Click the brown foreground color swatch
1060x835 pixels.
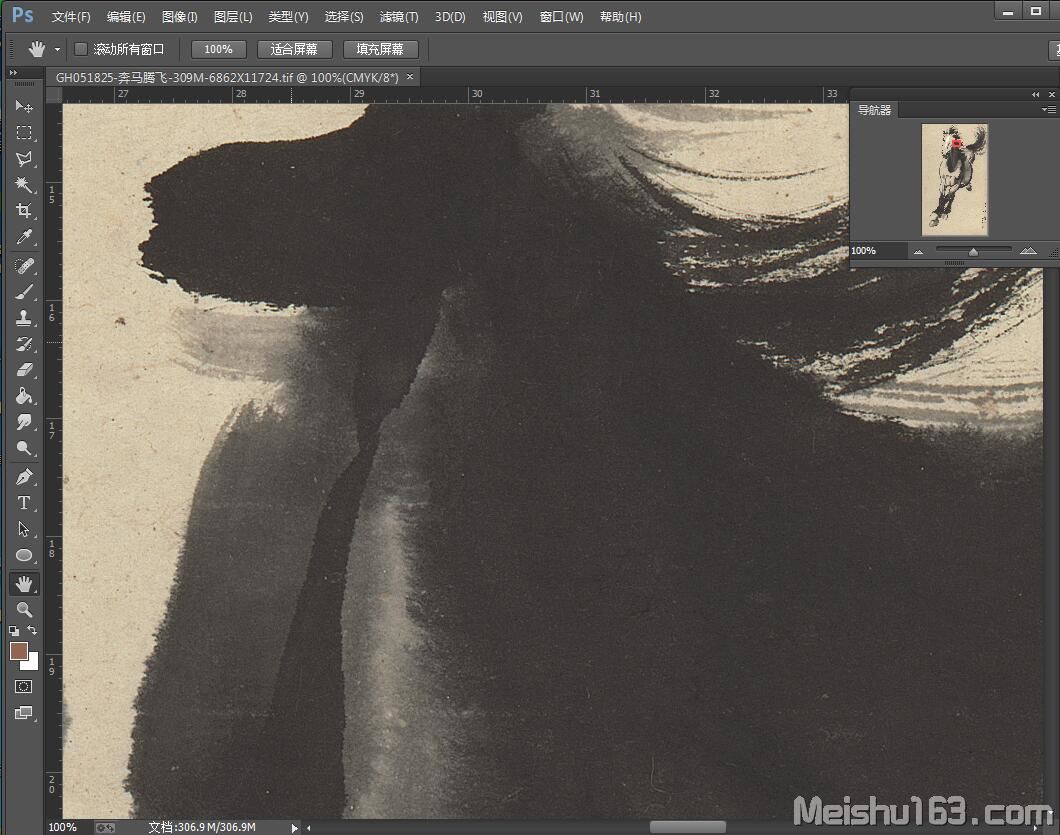click(x=19, y=650)
